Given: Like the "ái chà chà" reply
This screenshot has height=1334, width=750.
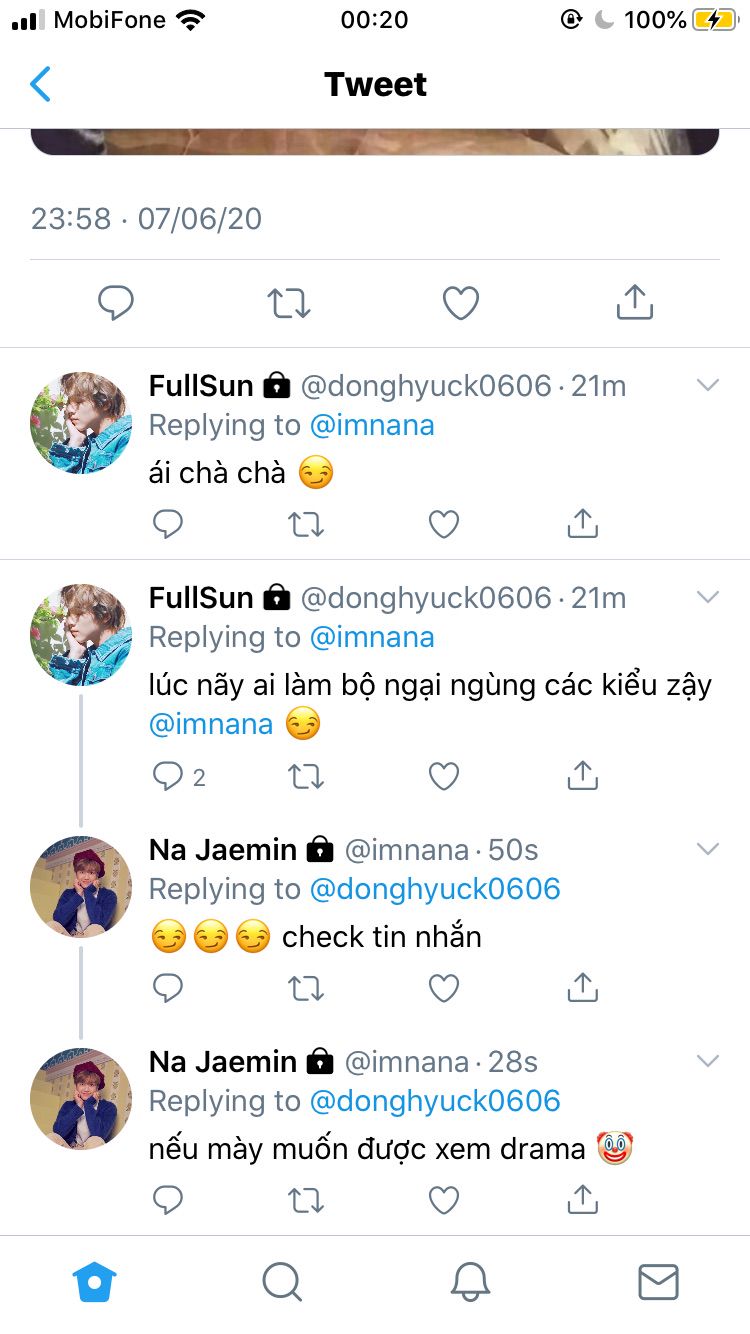Looking at the screenshot, I should coord(444,524).
